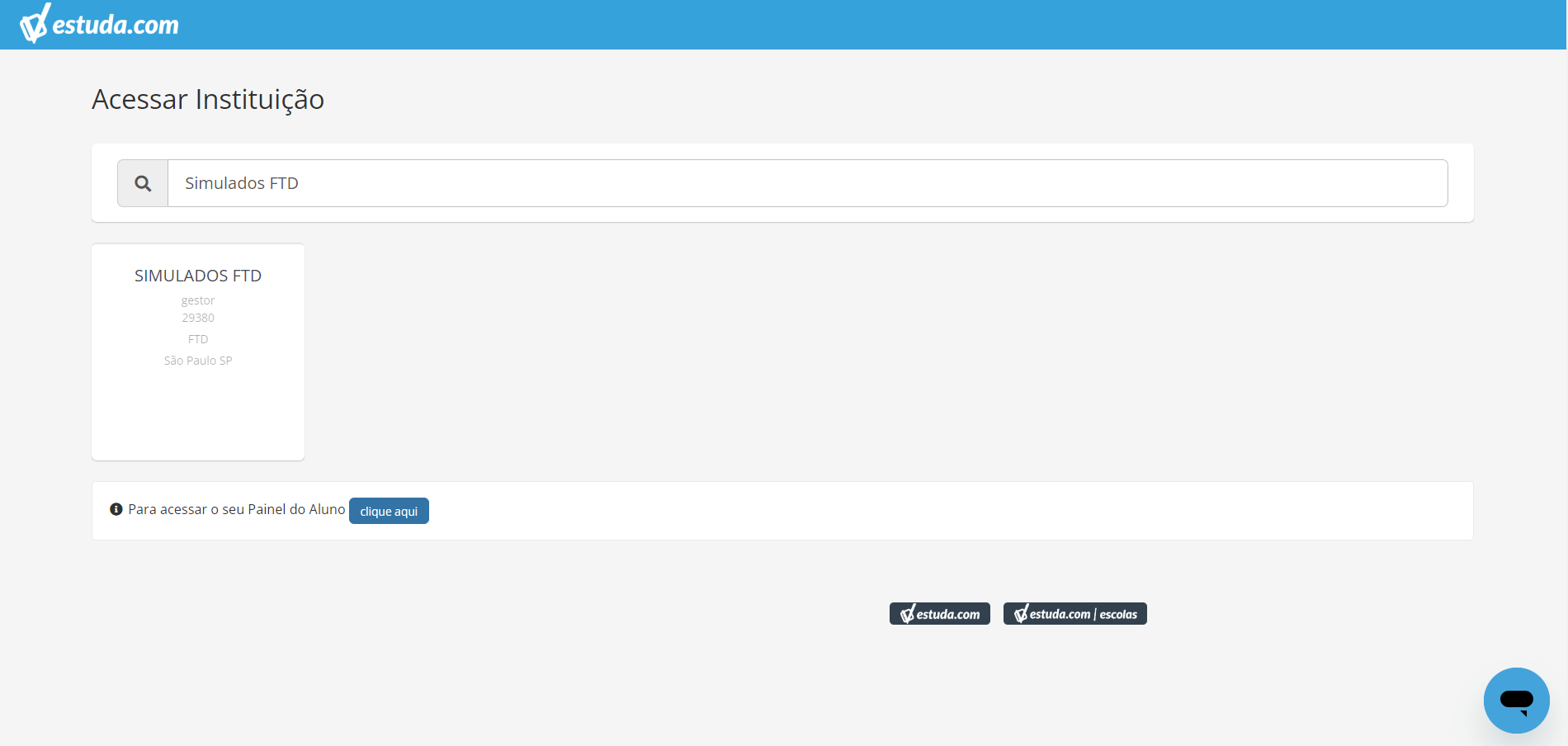The width and height of the screenshot is (1568, 746).
Task: Click the FTD network label on card
Action: [x=198, y=339]
